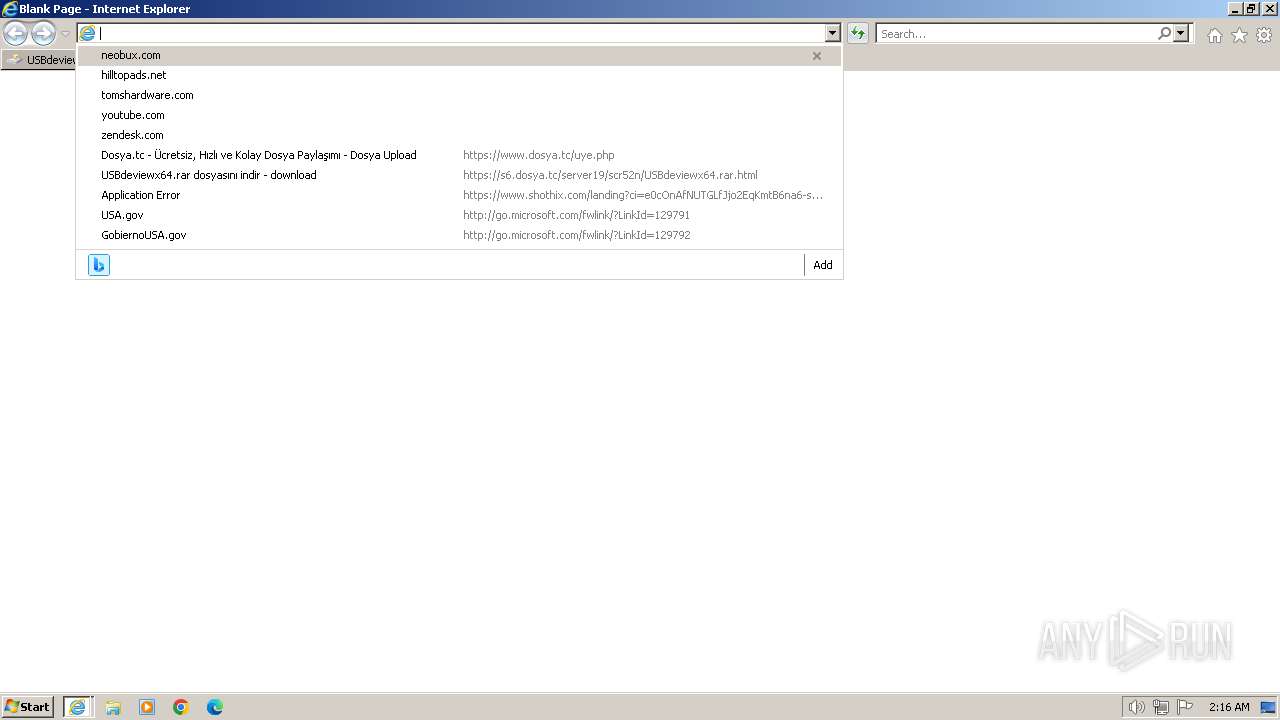The image size is (1280, 720).
Task: Restore down the Internet Explorer window
Action: pyautogui.click(x=1250, y=9)
